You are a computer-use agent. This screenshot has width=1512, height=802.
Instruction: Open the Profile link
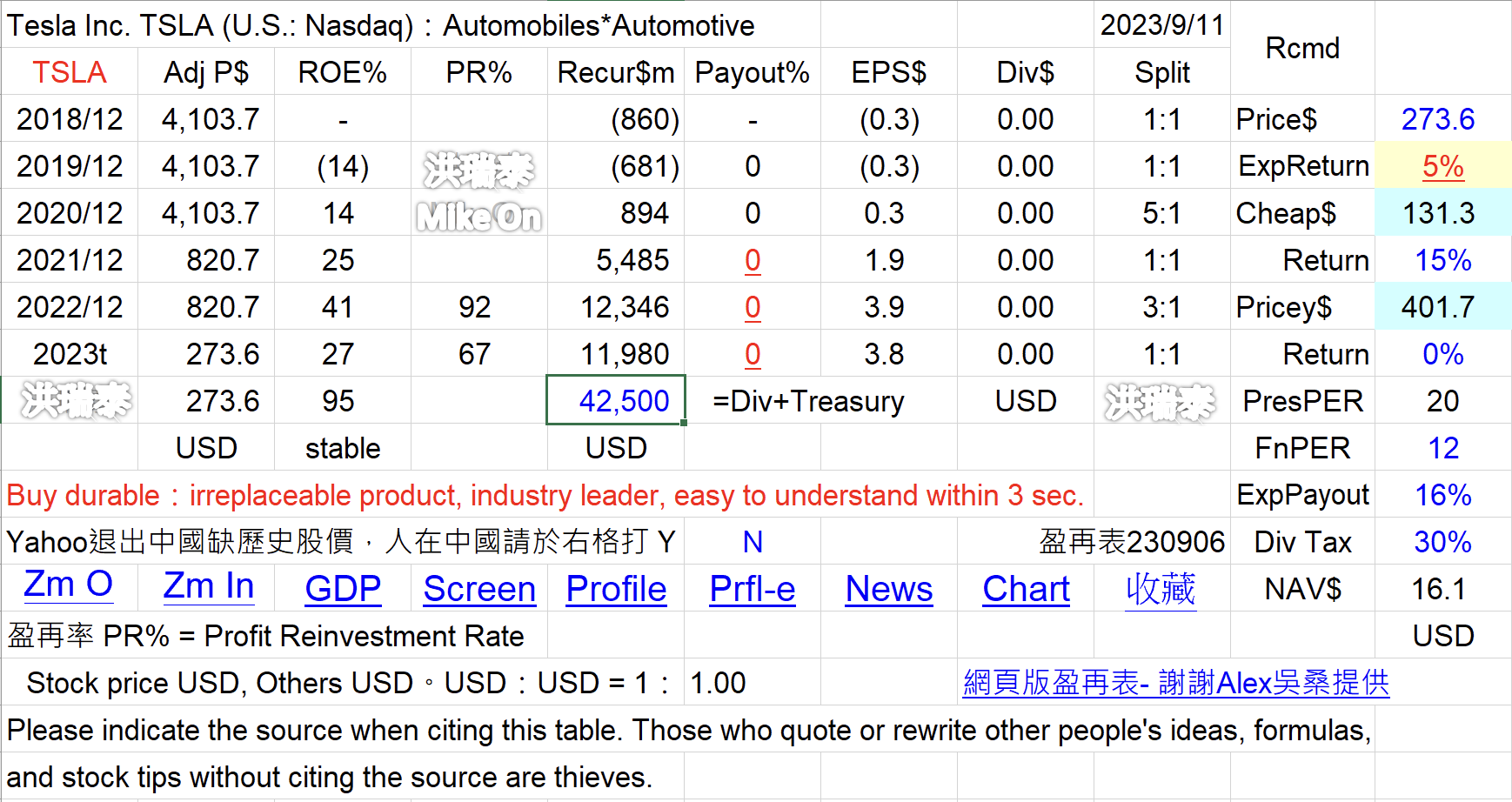pos(616,590)
